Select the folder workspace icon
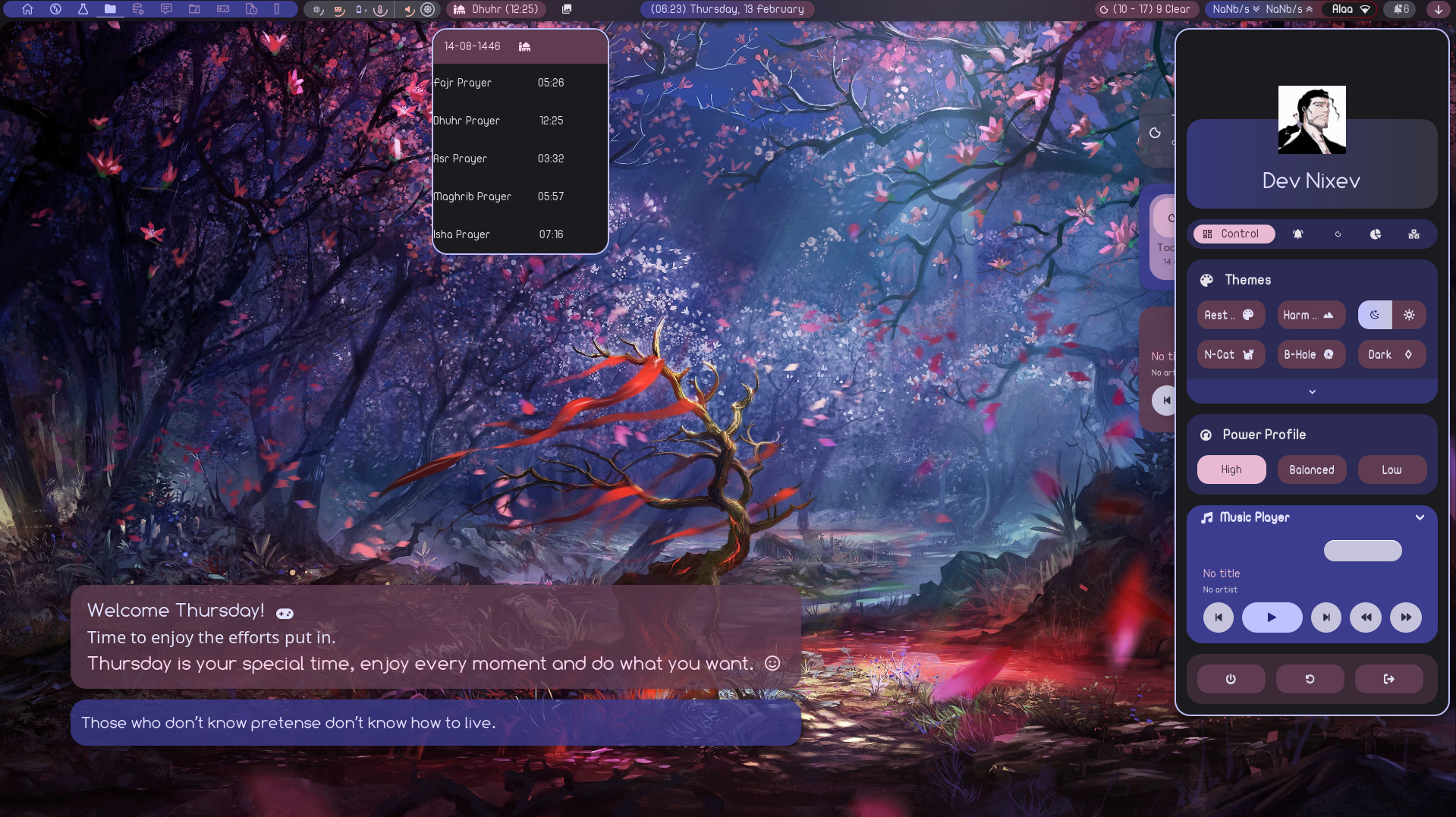This screenshot has width=1456, height=817. pos(110,9)
